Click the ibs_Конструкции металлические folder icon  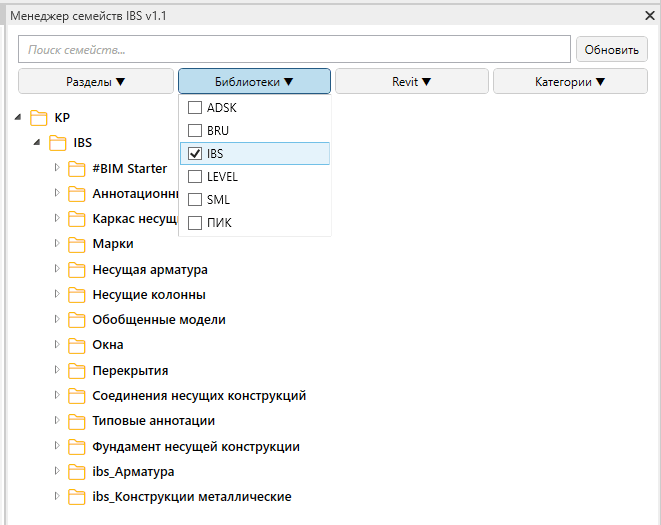pos(77,497)
